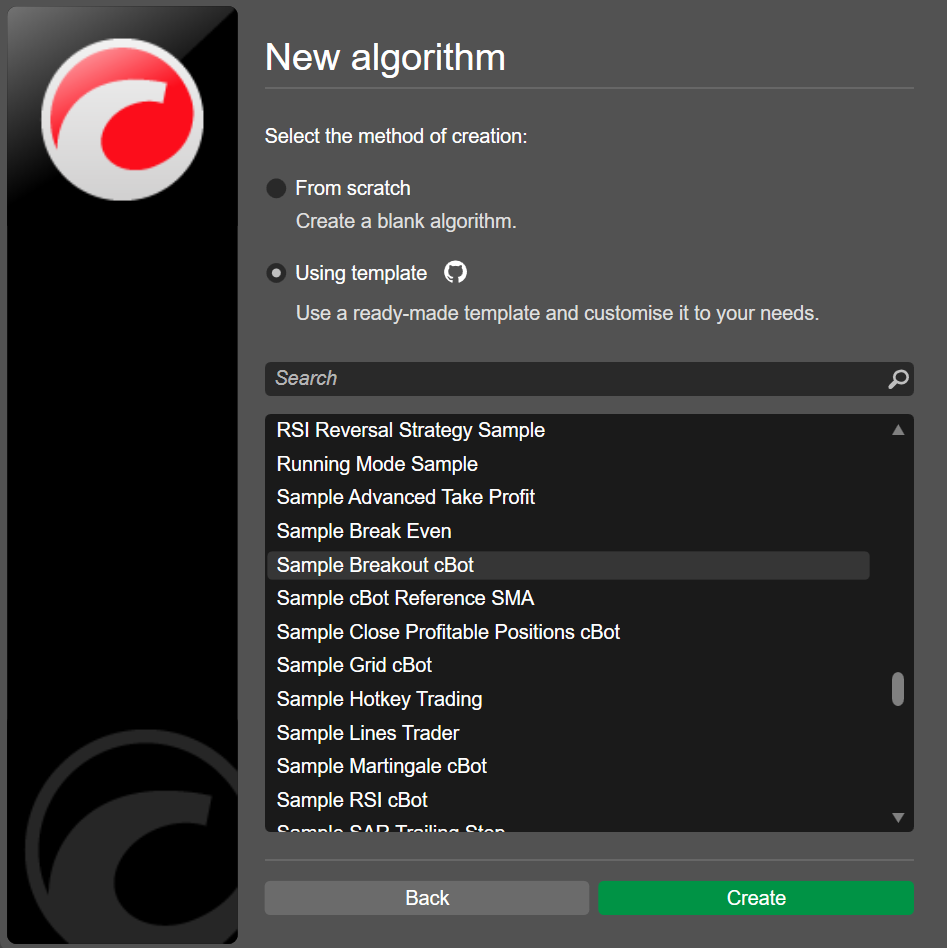
Task: Choose Running Mode Sample from the list
Action: [x=377, y=464]
